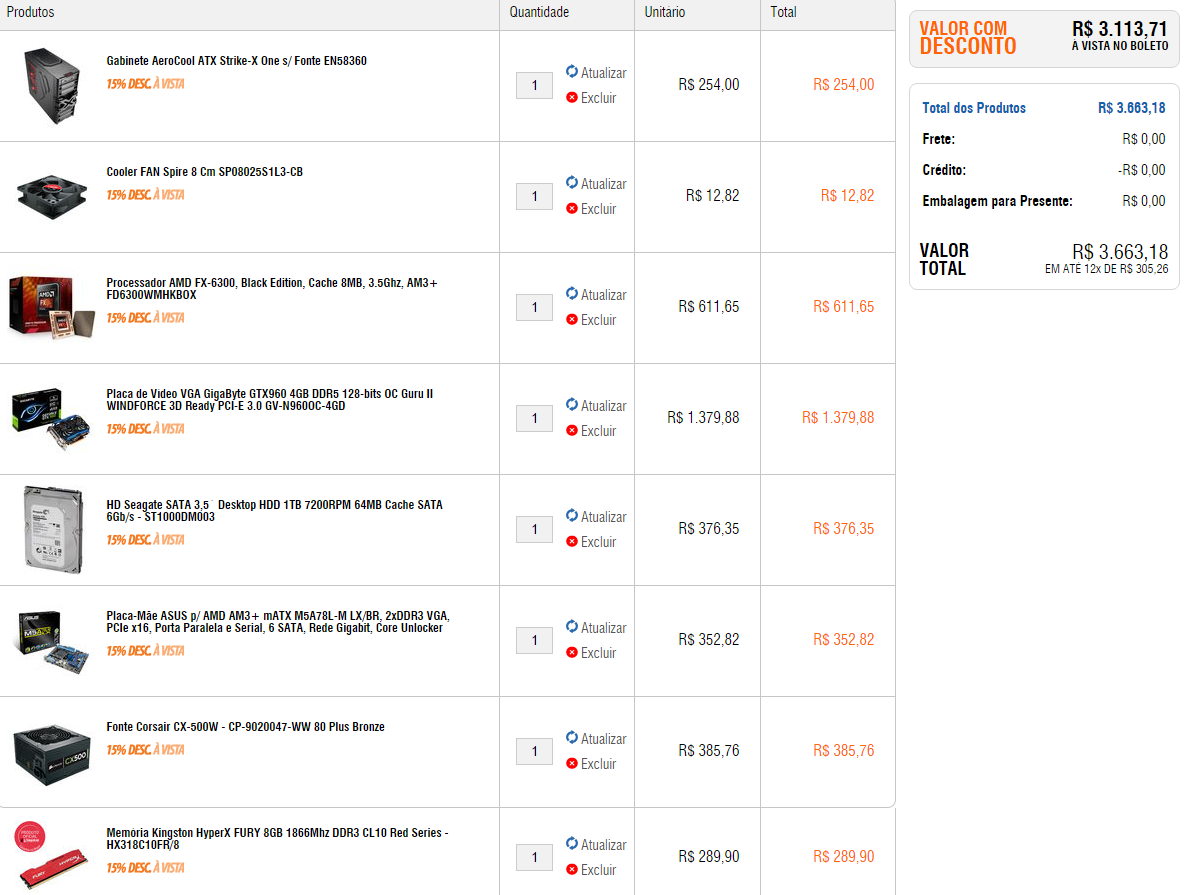This screenshot has height=895, width=1187.
Task: Open Cooler FAN Spire product thumbnail
Action: pyautogui.click(x=51, y=196)
